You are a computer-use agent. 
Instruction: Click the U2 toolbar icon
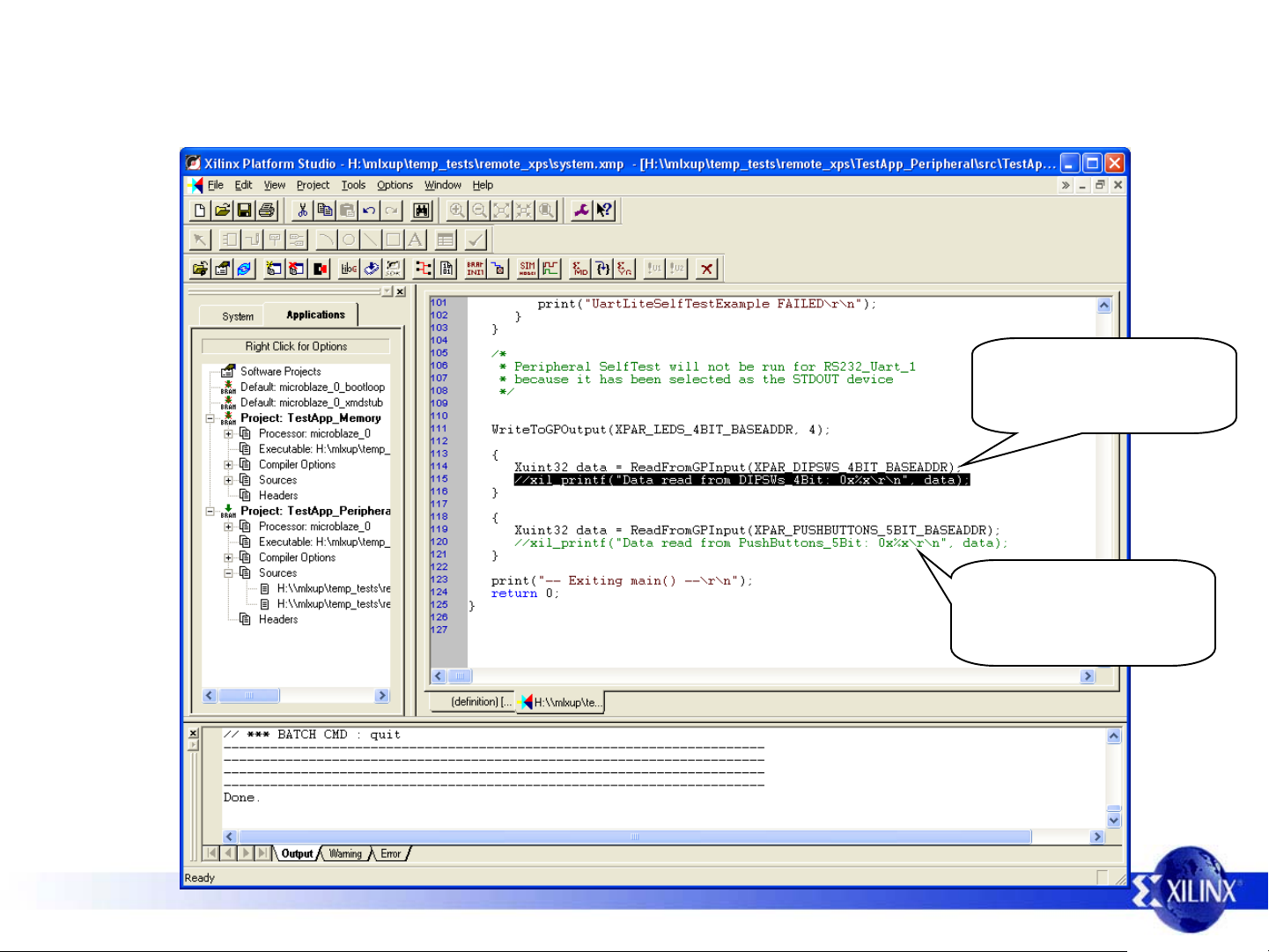[x=677, y=269]
